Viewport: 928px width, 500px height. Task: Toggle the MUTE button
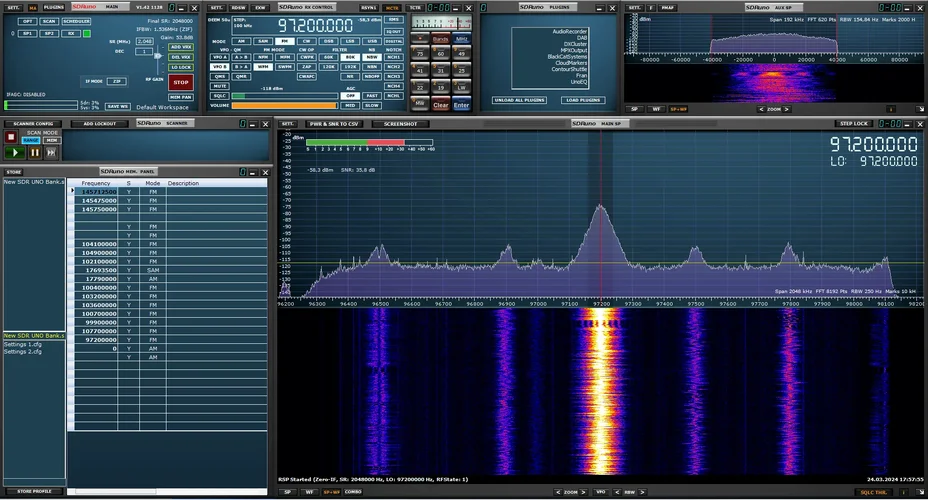(220, 86)
